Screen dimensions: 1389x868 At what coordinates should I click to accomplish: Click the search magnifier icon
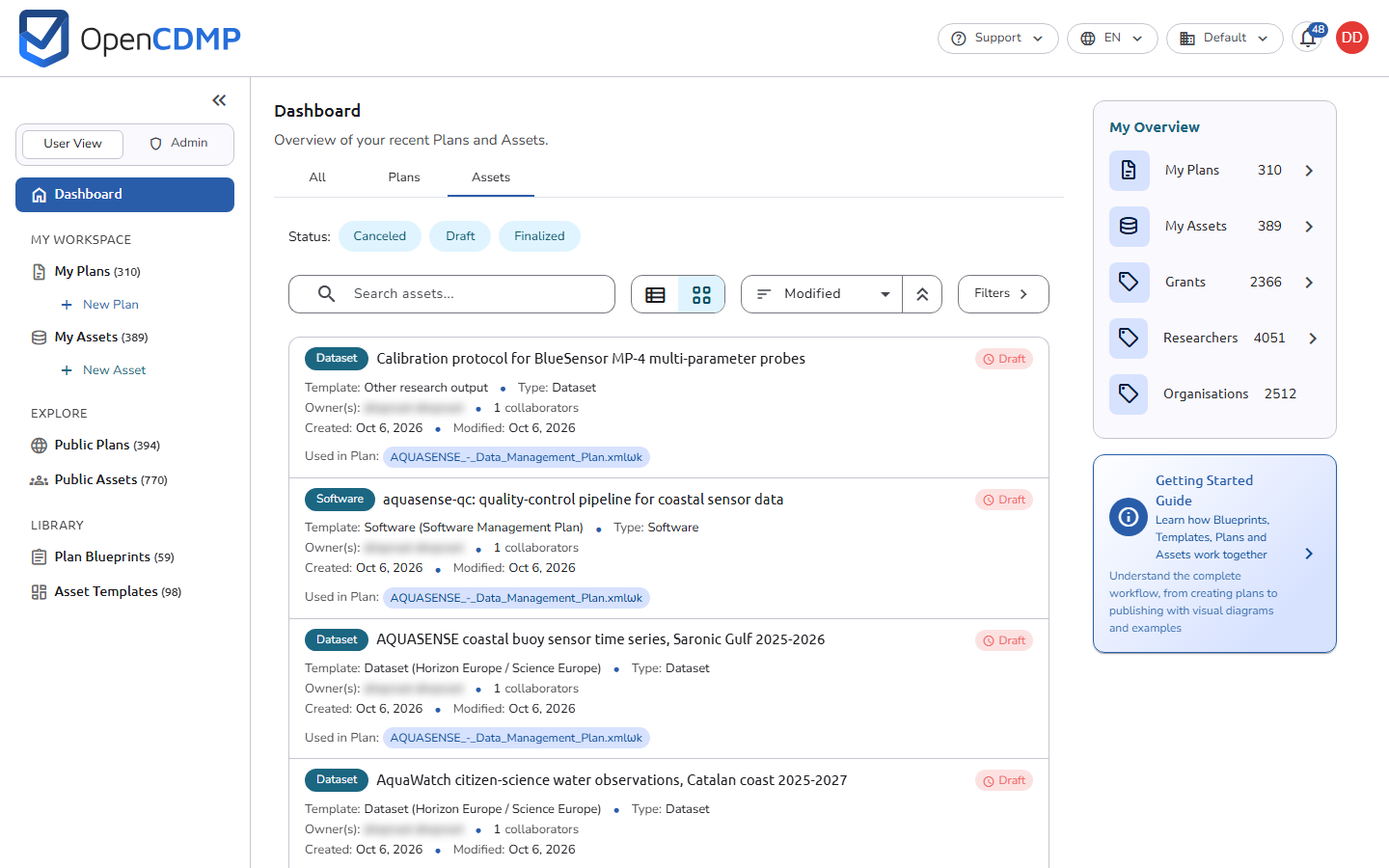327,294
